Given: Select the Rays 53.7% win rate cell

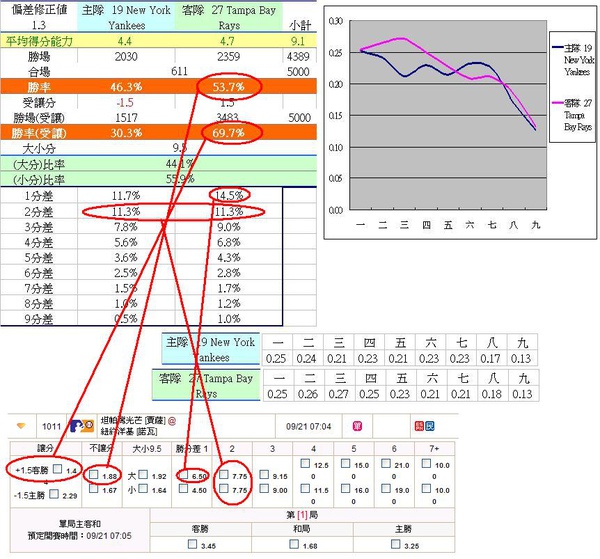Looking at the screenshot, I should point(228,87).
